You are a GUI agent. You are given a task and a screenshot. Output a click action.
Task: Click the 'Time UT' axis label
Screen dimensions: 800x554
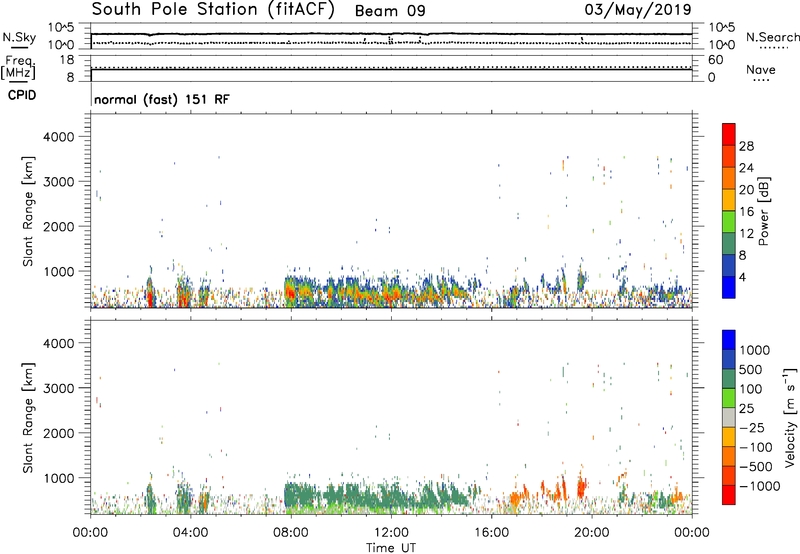(x=391, y=547)
